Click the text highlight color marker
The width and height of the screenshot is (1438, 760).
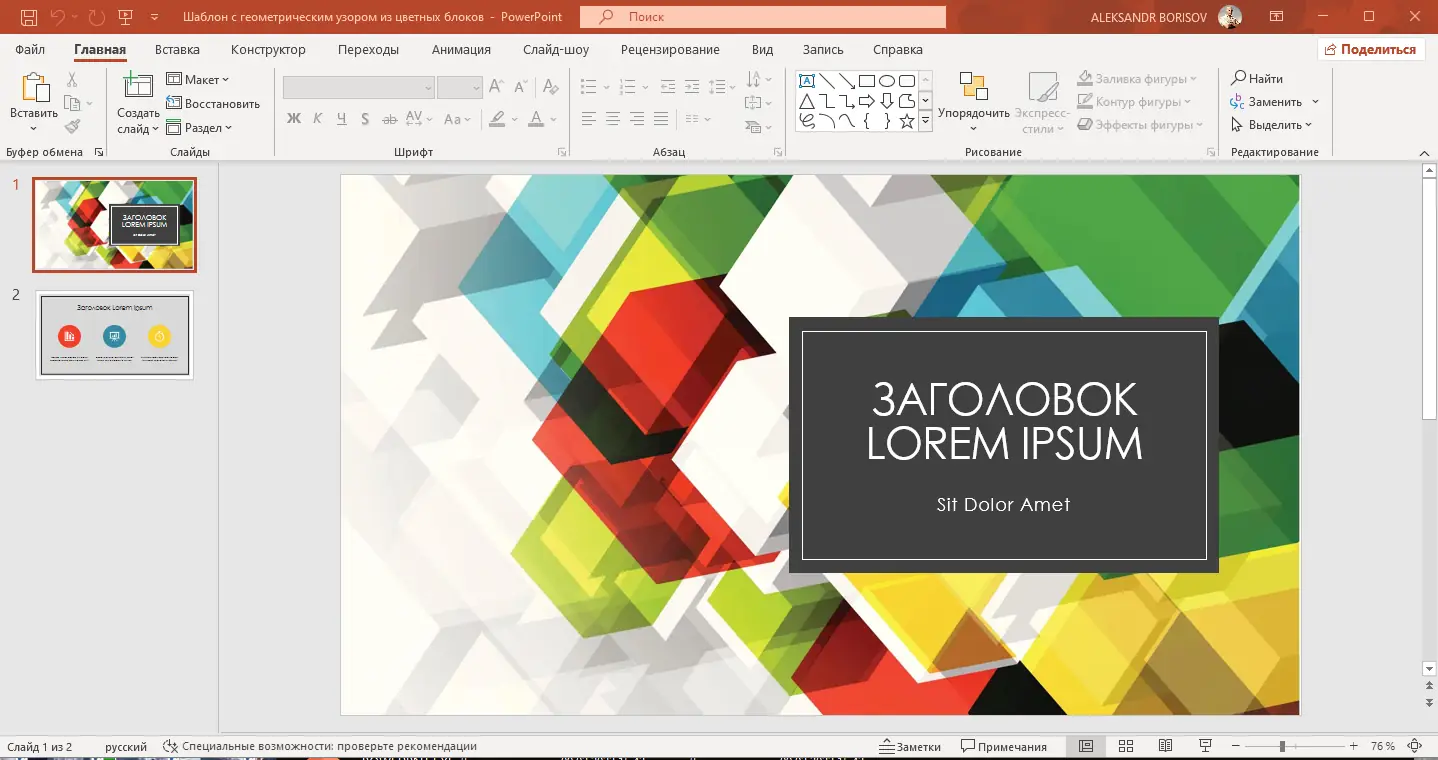coord(497,119)
